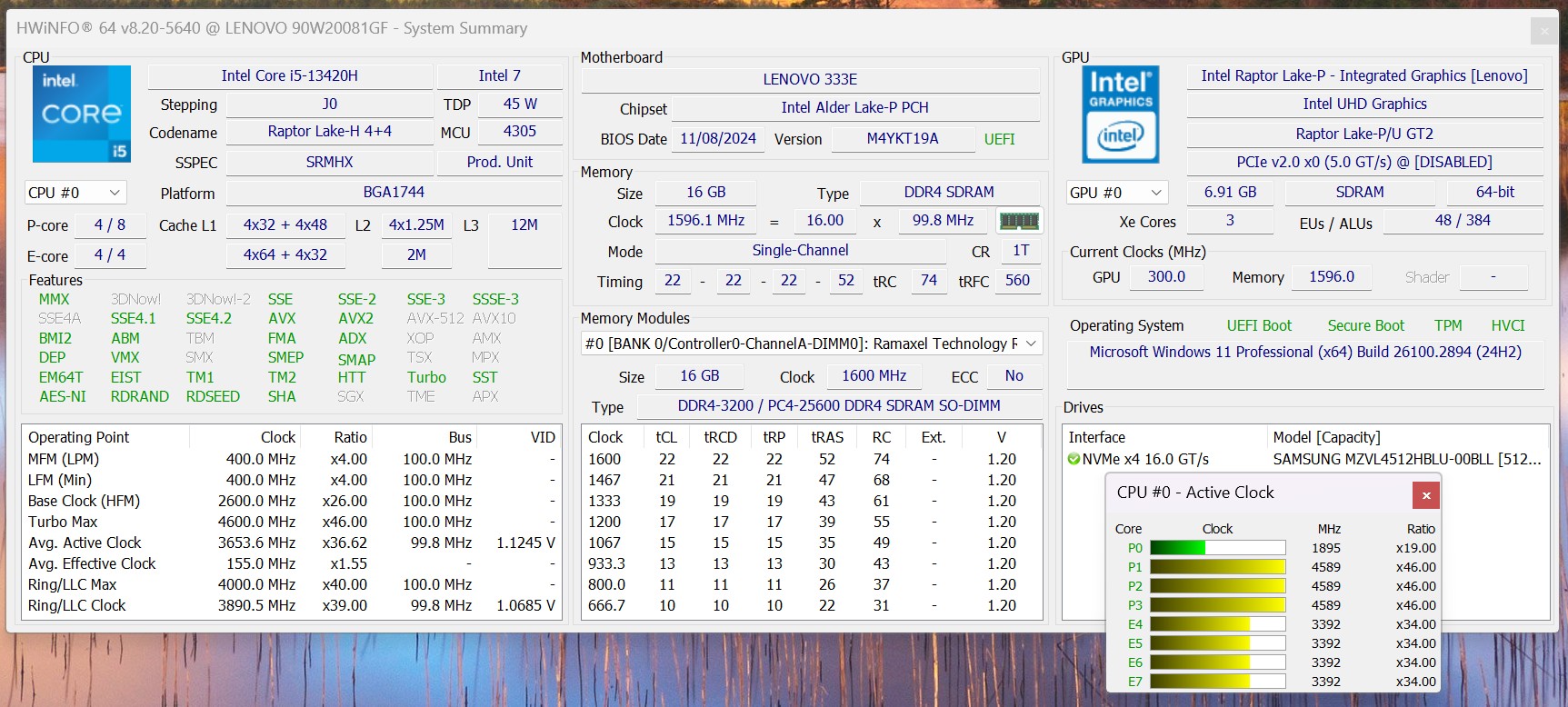
Task: Close the HWiNFO System Summary window
Action: tap(1543, 31)
